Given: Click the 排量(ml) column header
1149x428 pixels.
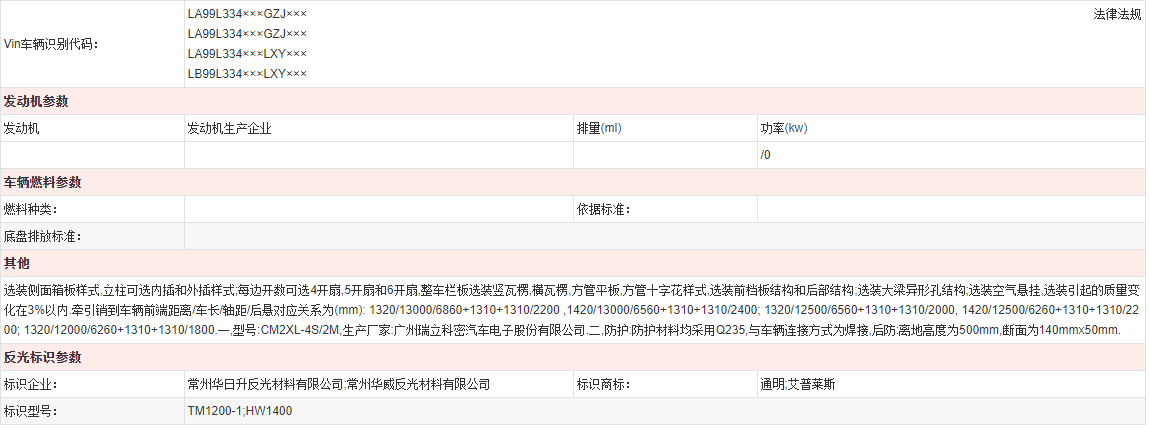Looking at the screenshot, I should coord(599,129).
